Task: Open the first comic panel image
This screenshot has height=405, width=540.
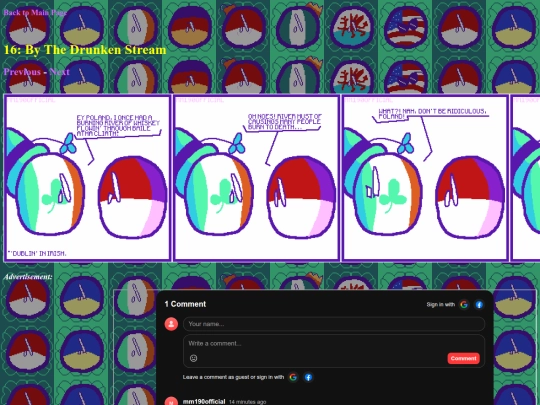Action: pyautogui.click(x=88, y=178)
